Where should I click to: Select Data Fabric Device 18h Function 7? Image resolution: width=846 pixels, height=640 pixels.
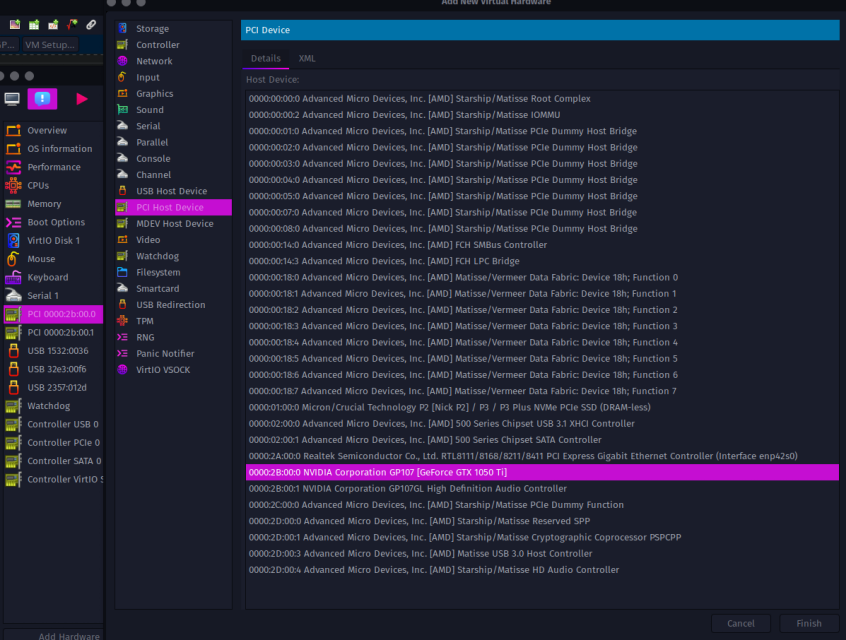542,391
